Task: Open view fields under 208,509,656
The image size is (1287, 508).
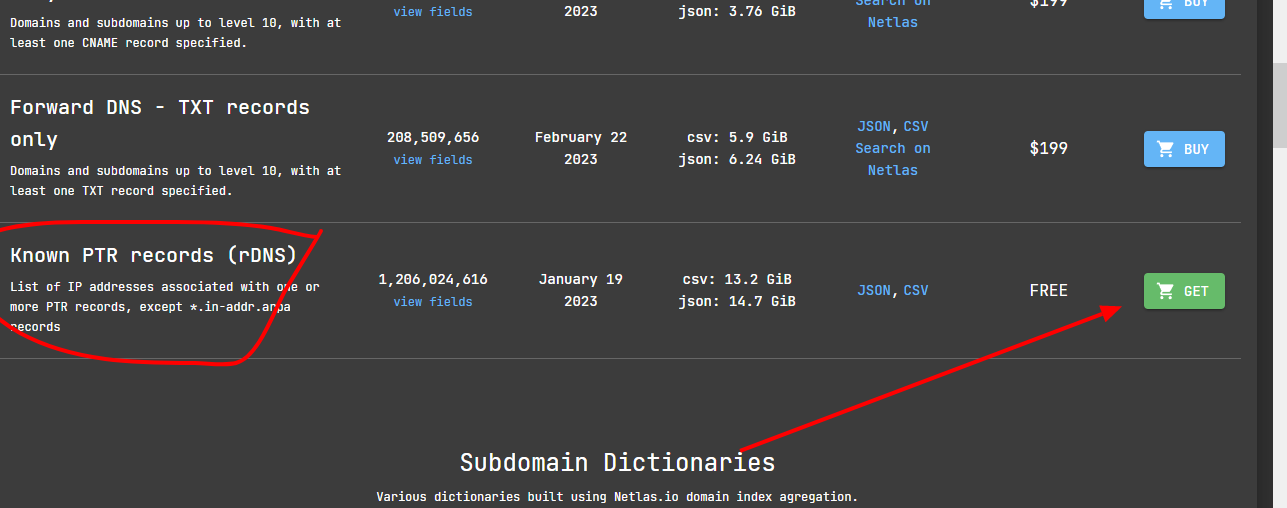Action: coord(433,160)
